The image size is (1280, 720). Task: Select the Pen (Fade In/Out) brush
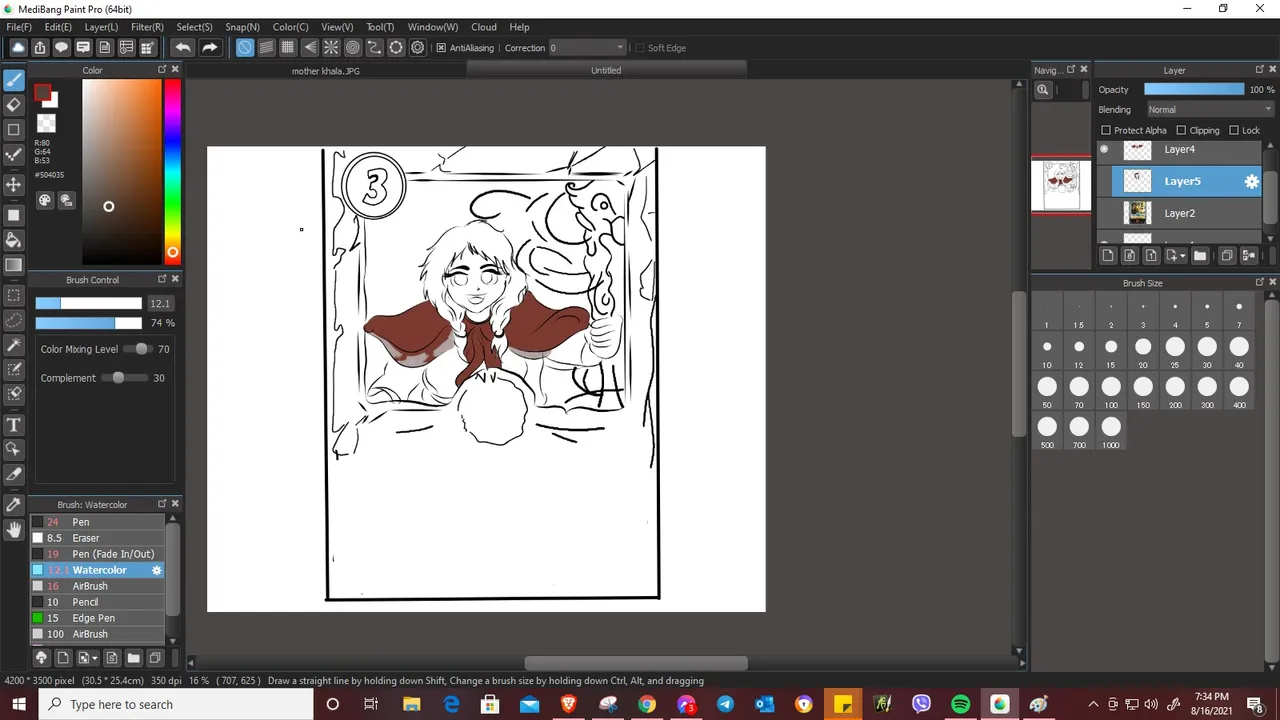click(x=97, y=554)
